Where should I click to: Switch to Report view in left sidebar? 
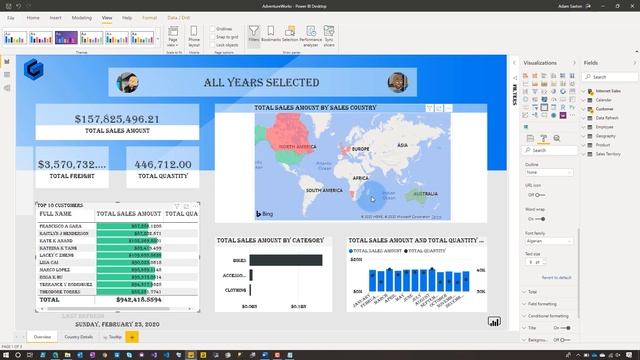pyautogui.click(x=7, y=62)
